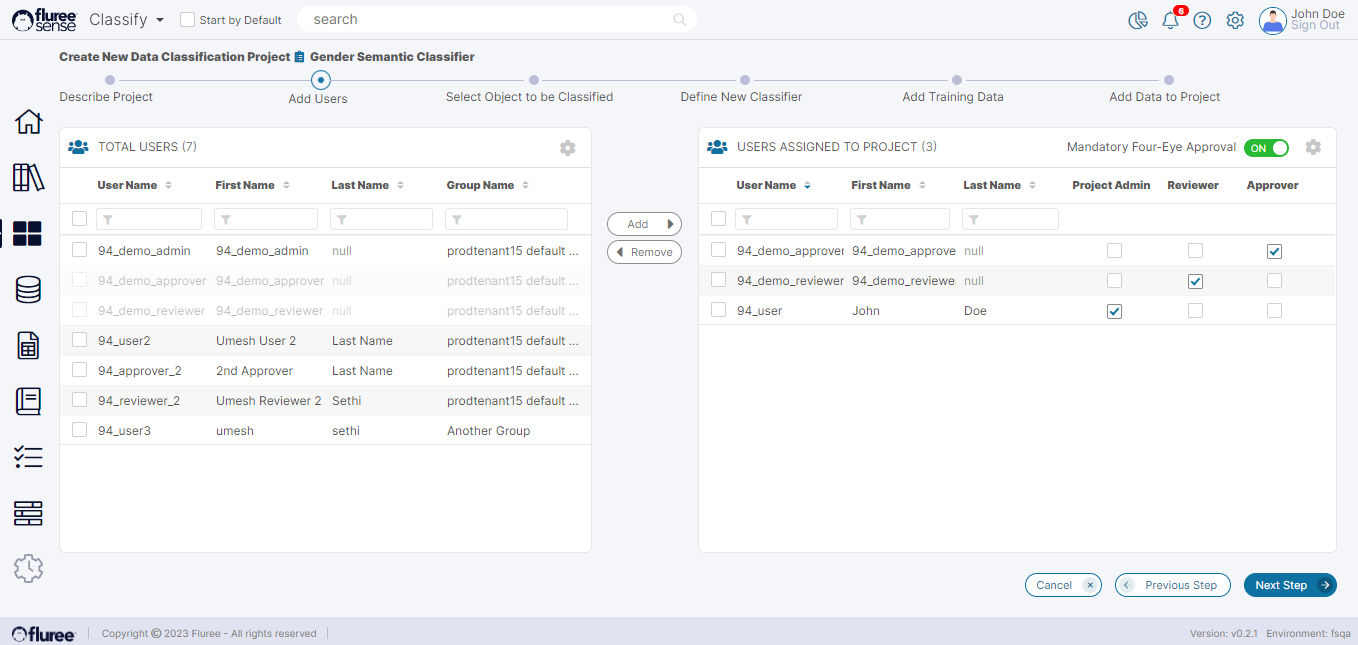Check the Start by Default checkbox
This screenshot has height=645, width=1358.
point(187,20)
